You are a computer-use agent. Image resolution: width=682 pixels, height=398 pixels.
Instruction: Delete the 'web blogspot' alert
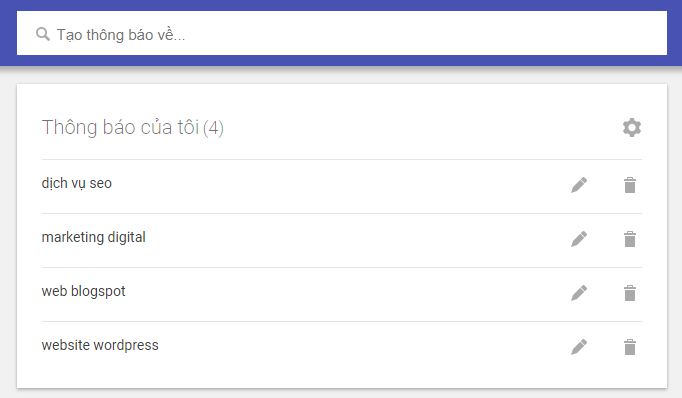630,293
